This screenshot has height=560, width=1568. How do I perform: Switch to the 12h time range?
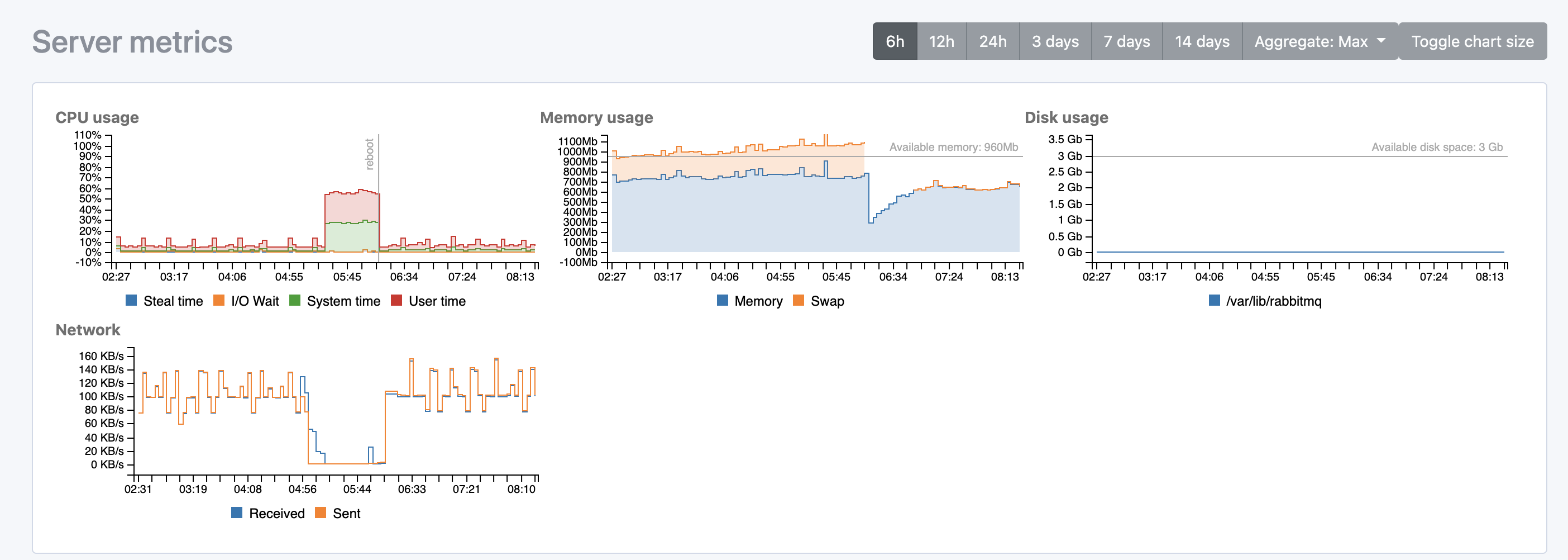point(941,41)
